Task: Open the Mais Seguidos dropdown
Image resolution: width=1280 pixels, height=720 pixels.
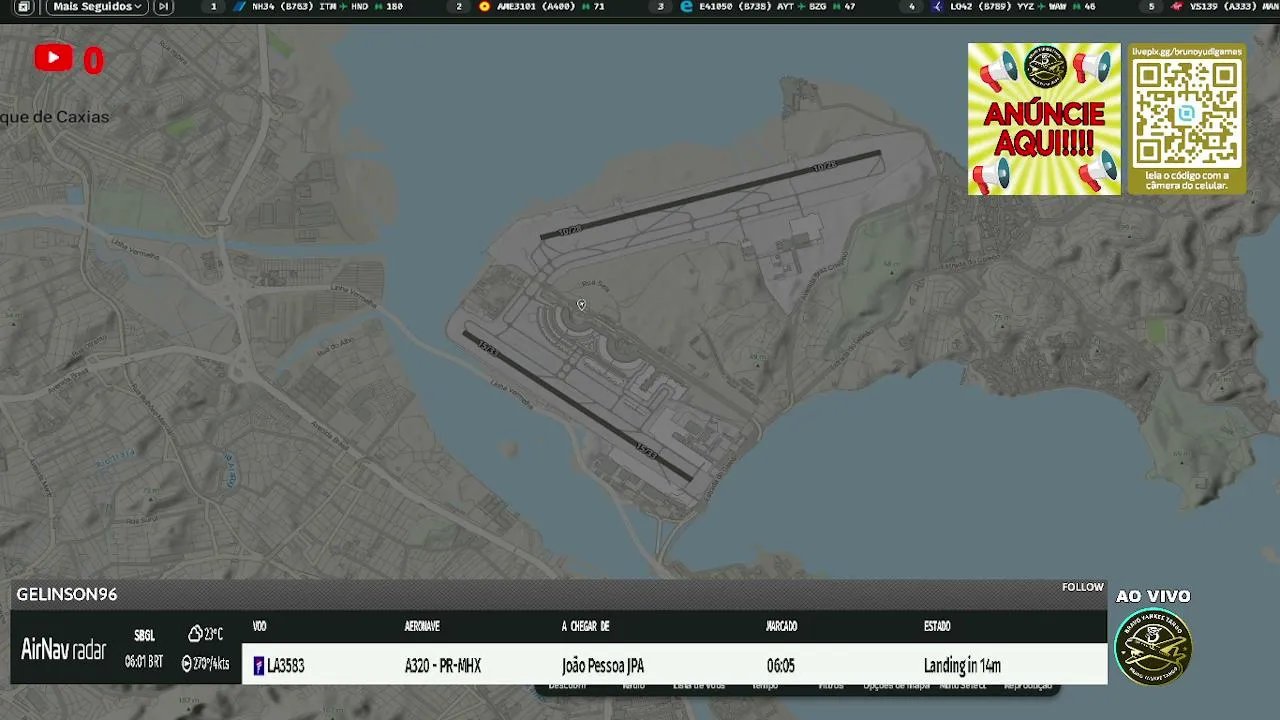Action: [97, 7]
